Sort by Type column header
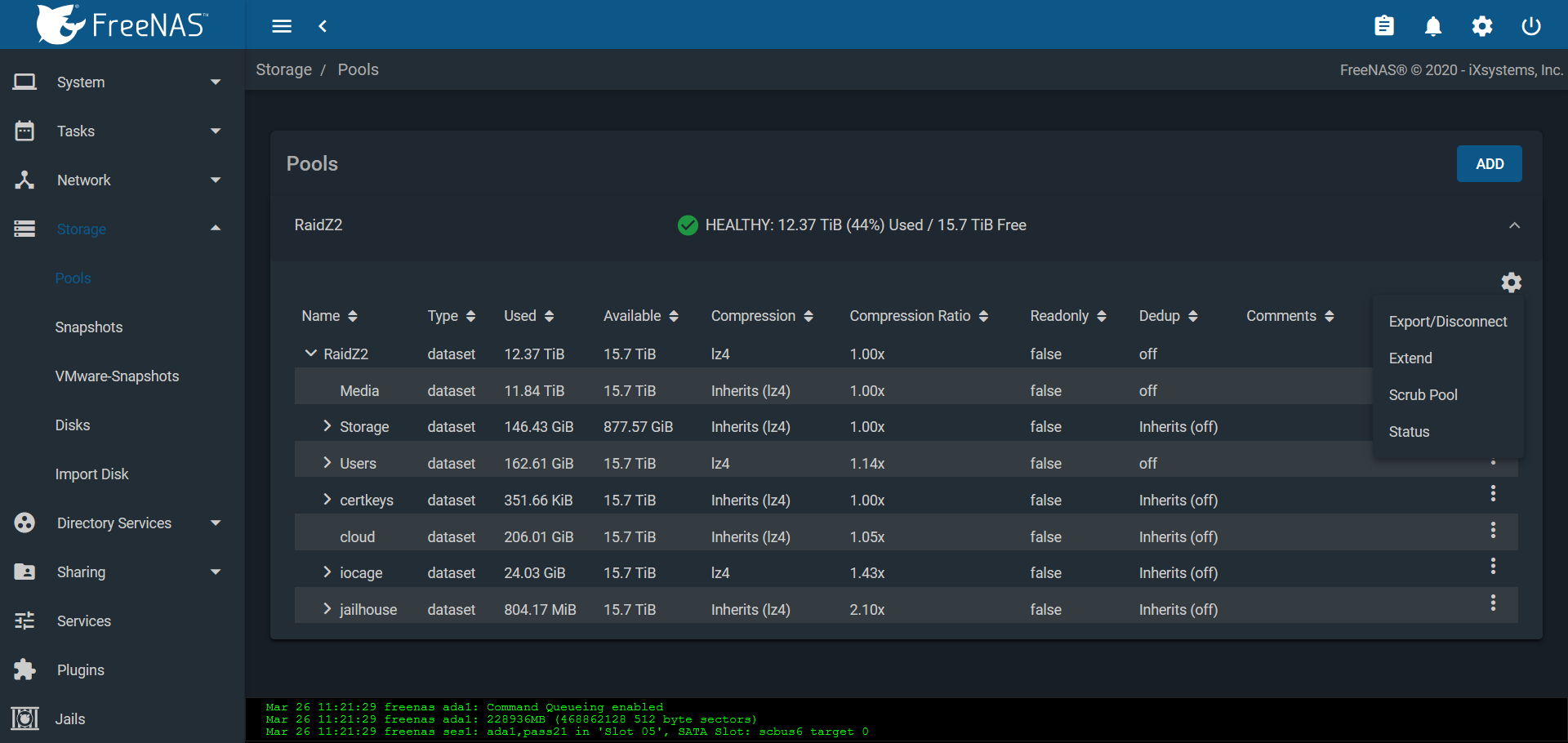Viewport: 1568px width, 743px height. coord(451,316)
